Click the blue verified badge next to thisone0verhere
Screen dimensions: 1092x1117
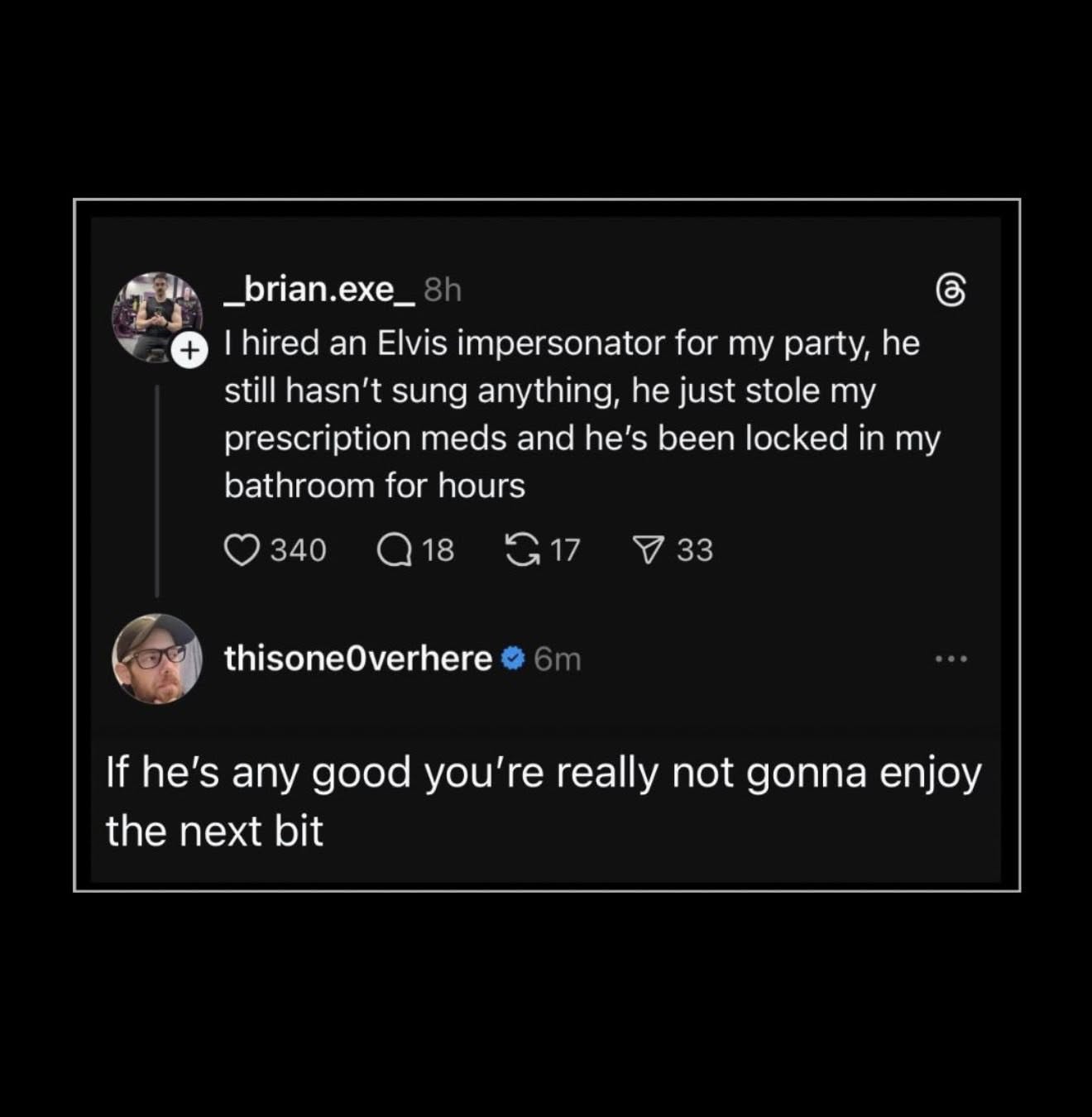pos(513,659)
